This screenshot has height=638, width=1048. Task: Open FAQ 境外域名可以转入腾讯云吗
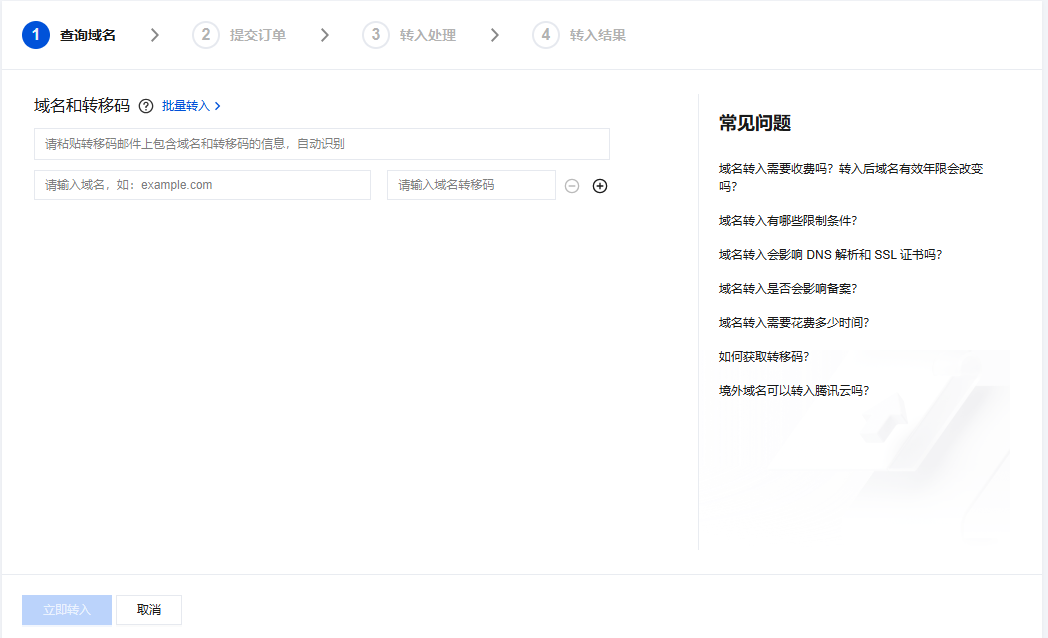[x=793, y=390]
